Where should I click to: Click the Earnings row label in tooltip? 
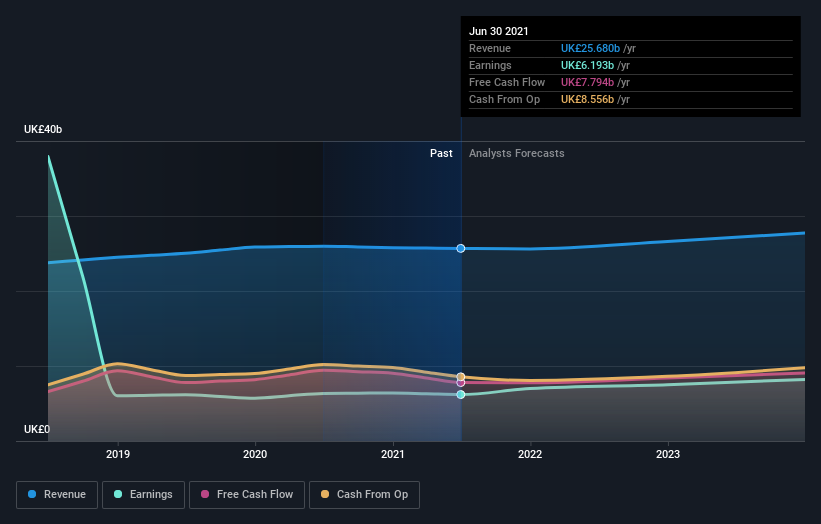pyautogui.click(x=490, y=65)
